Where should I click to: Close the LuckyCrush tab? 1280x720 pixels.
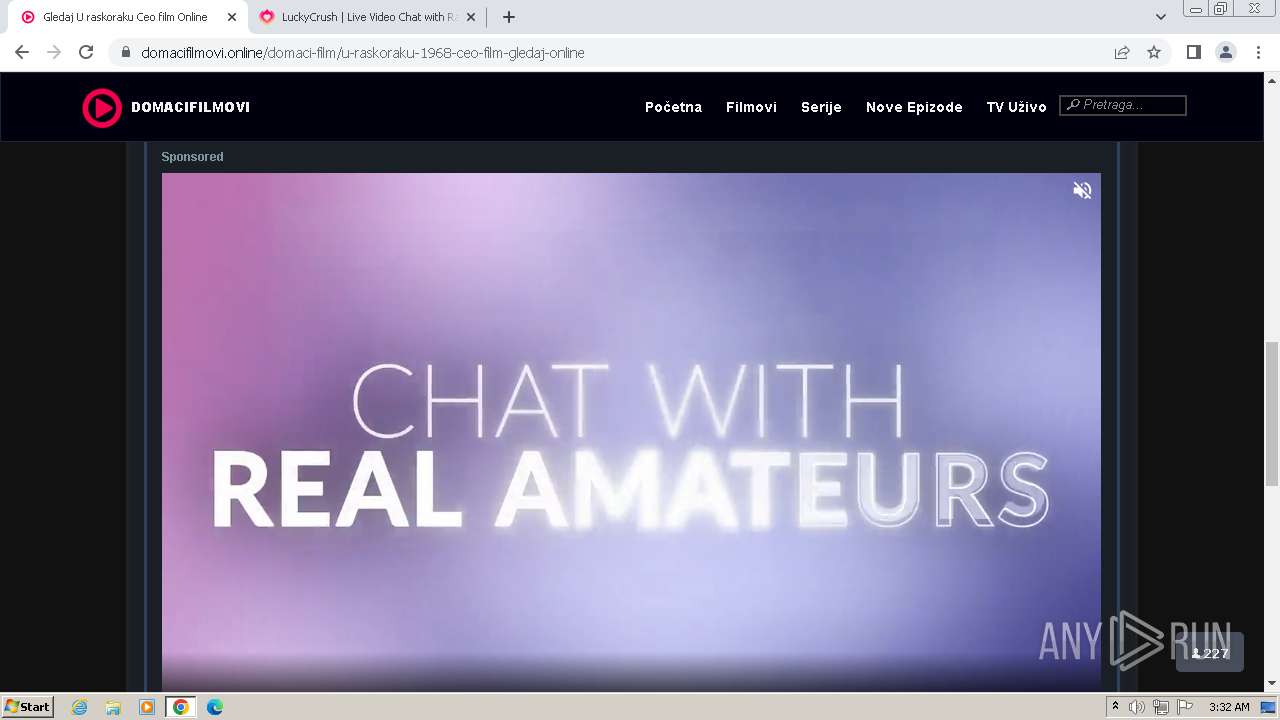click(471, 17)
